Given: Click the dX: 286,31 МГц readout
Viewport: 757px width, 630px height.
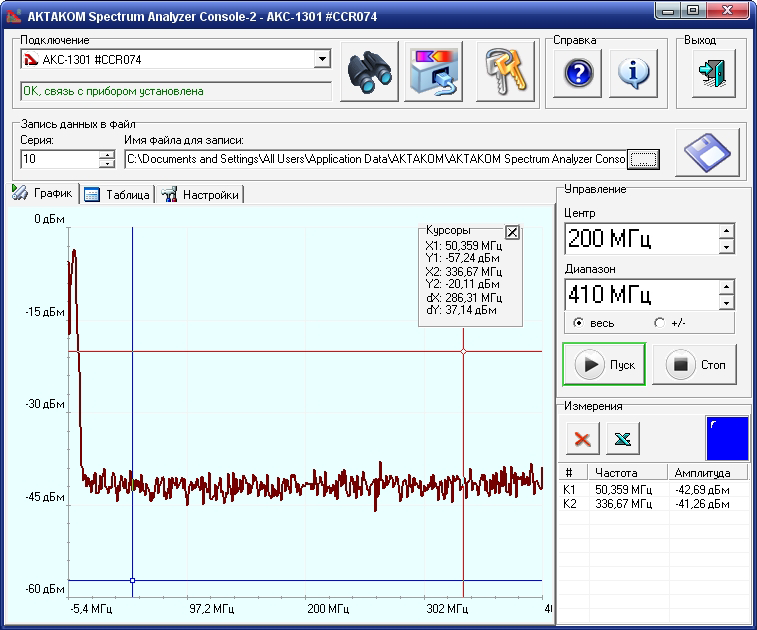Looking at the screenshot, I should (x=463, y=297).
